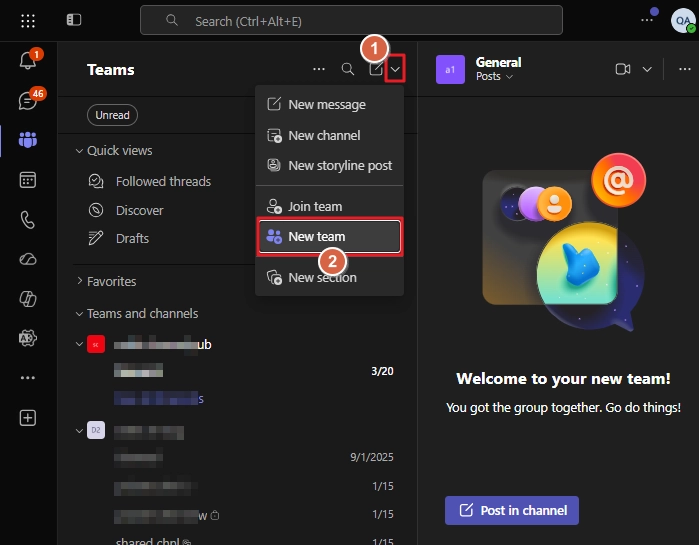Image resolution: width=699 pixels, height=545 pixels.
Task: Open channel more options ellipsis
Action: (x=685, y=69)
